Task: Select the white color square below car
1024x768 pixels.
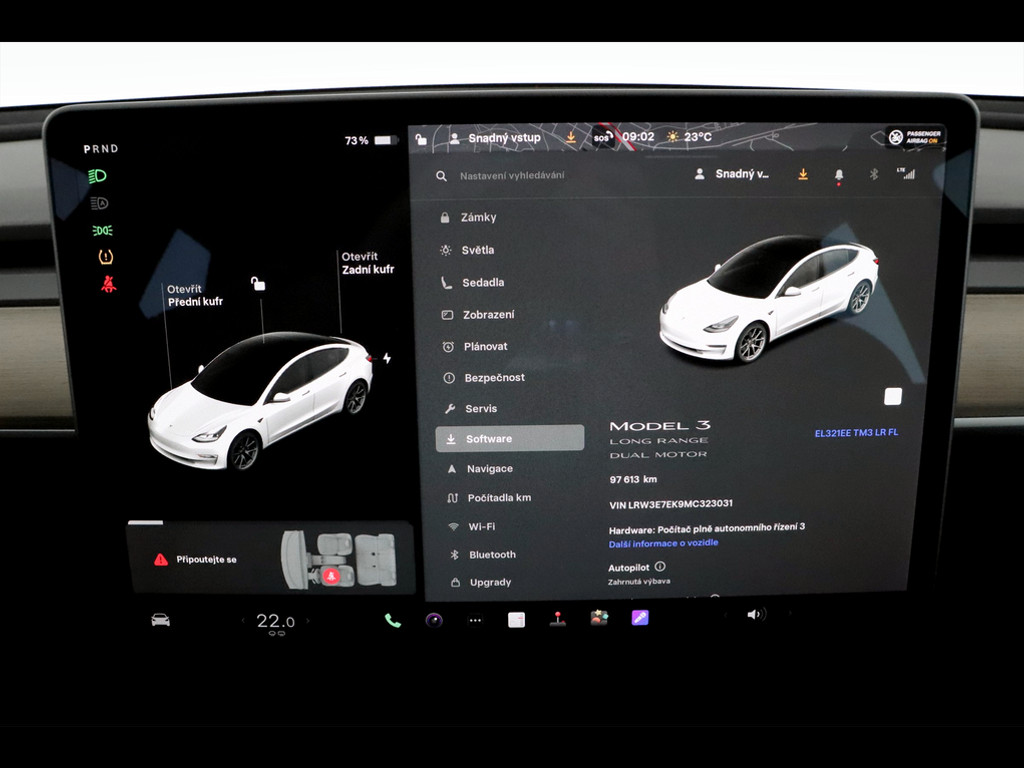Action: coord(893,397)
